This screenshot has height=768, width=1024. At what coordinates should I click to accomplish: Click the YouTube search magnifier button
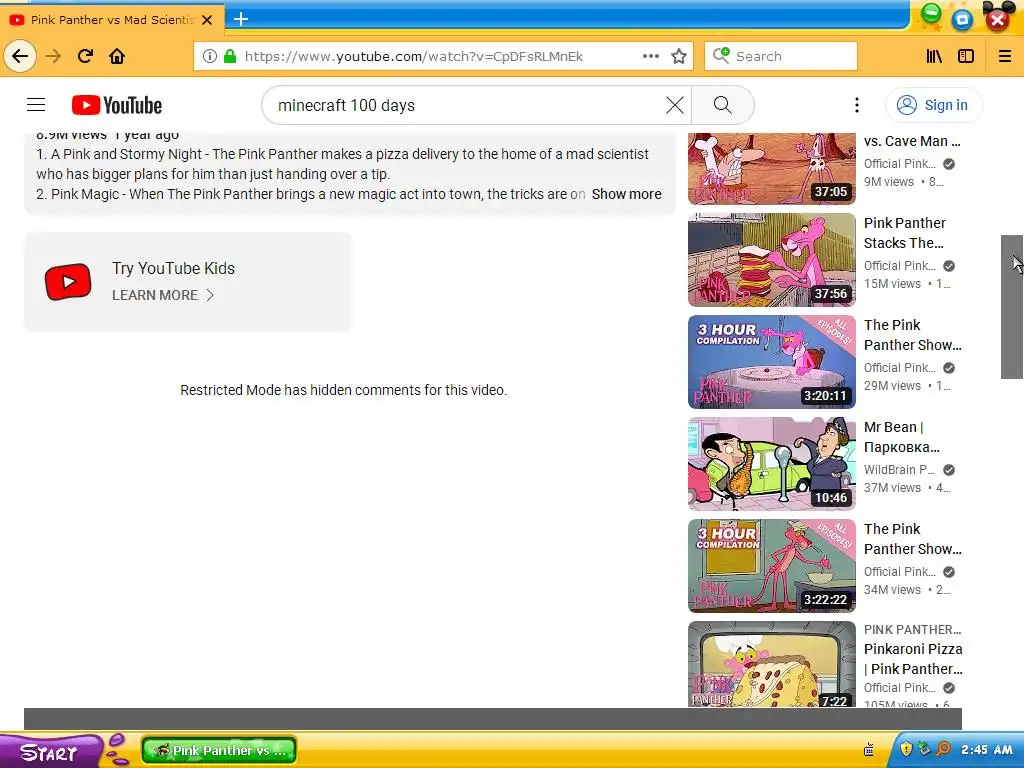[x=722, y=105]
